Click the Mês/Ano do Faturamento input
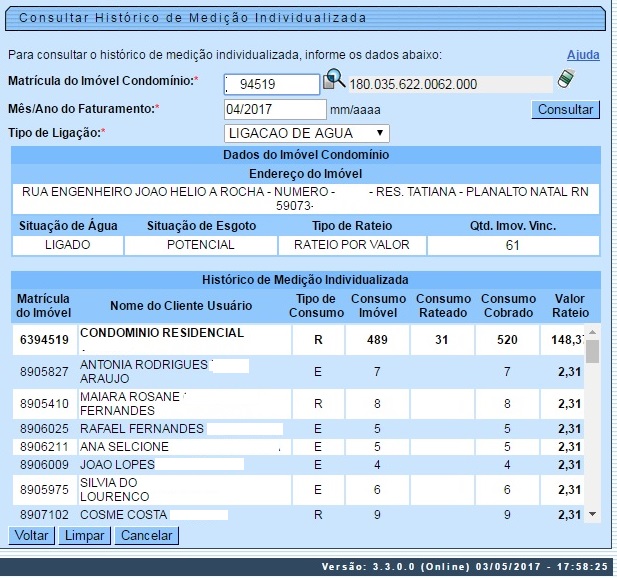 (275, 109)
